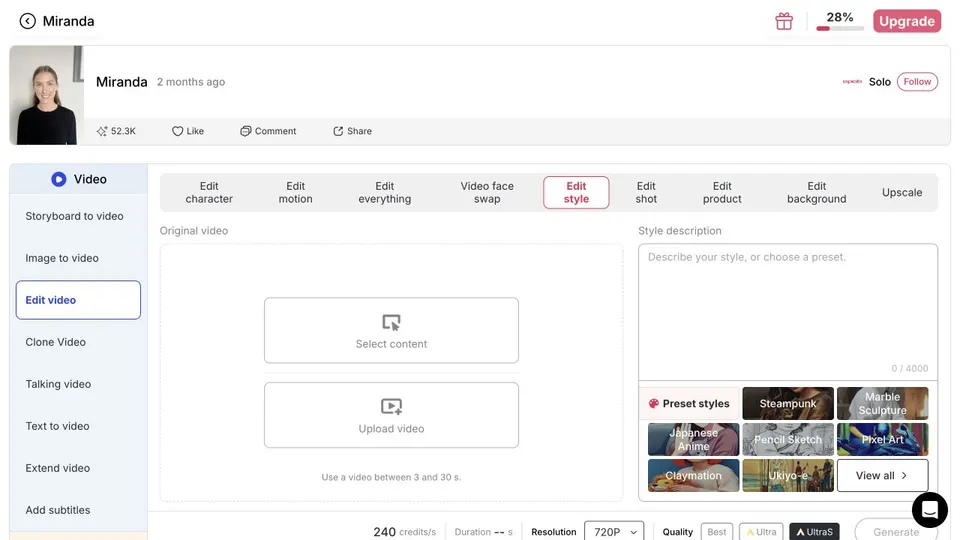The image size is (960, 540).
Task: Share the Miranda video
Action: pos(353,131)
